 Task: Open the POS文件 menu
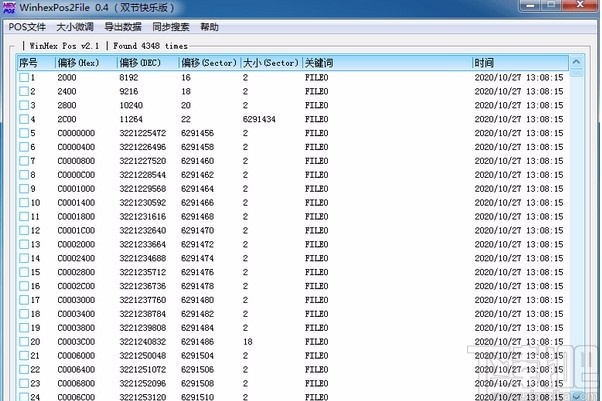27,27
